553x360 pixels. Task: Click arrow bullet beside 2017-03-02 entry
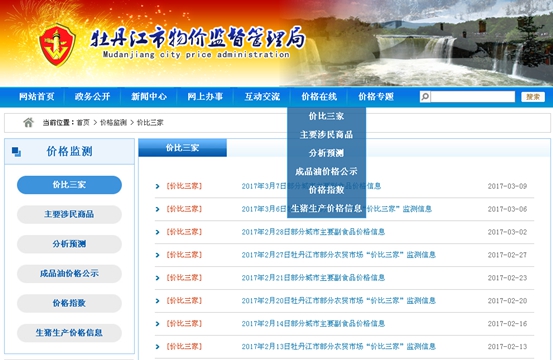[x=157, y=232]
